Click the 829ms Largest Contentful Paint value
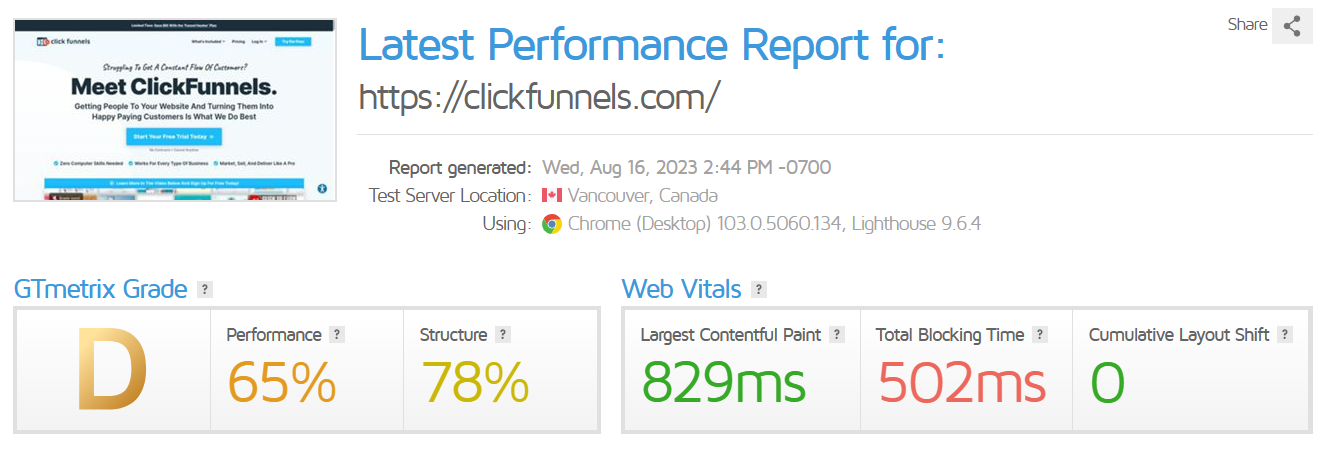Screen dimensions: 1326x453 point(723,382)
